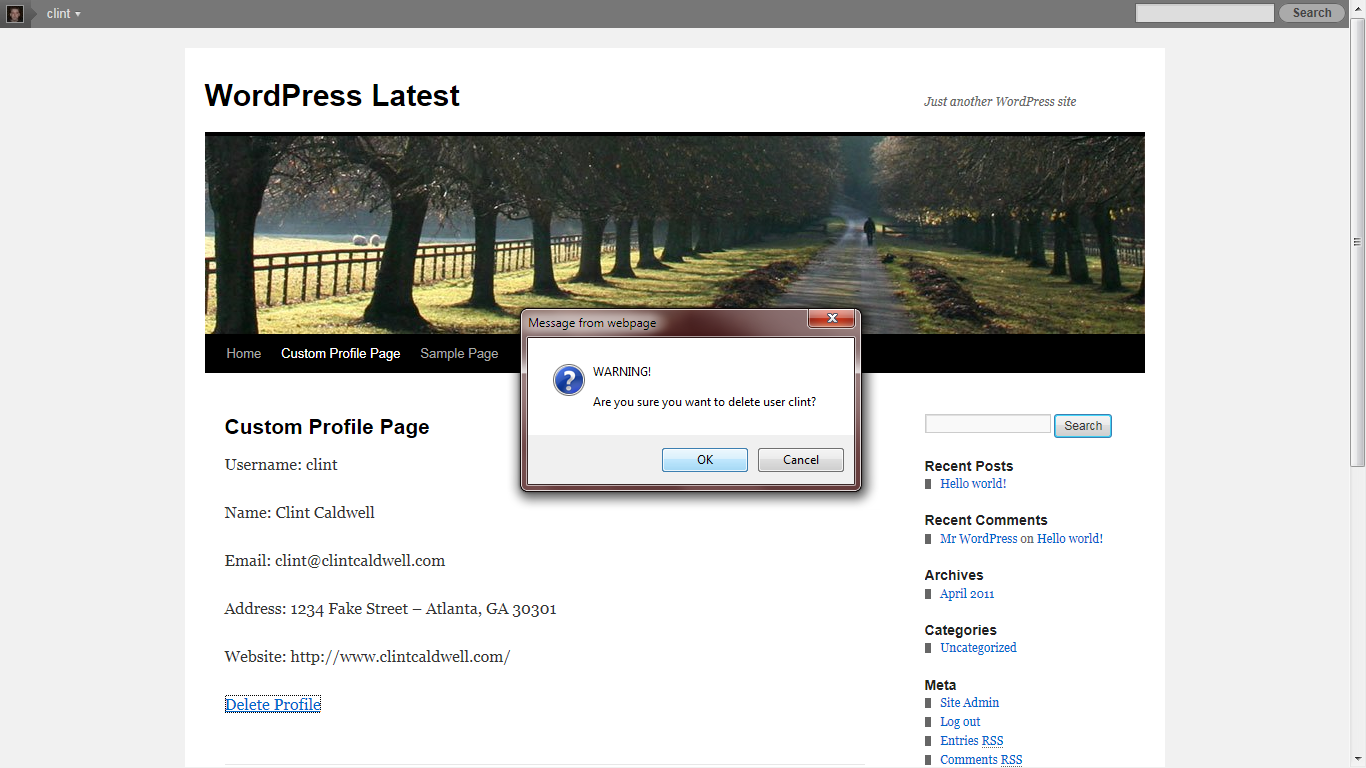
Task: Click the sidebar search text field
Action: tap(987, 425)
